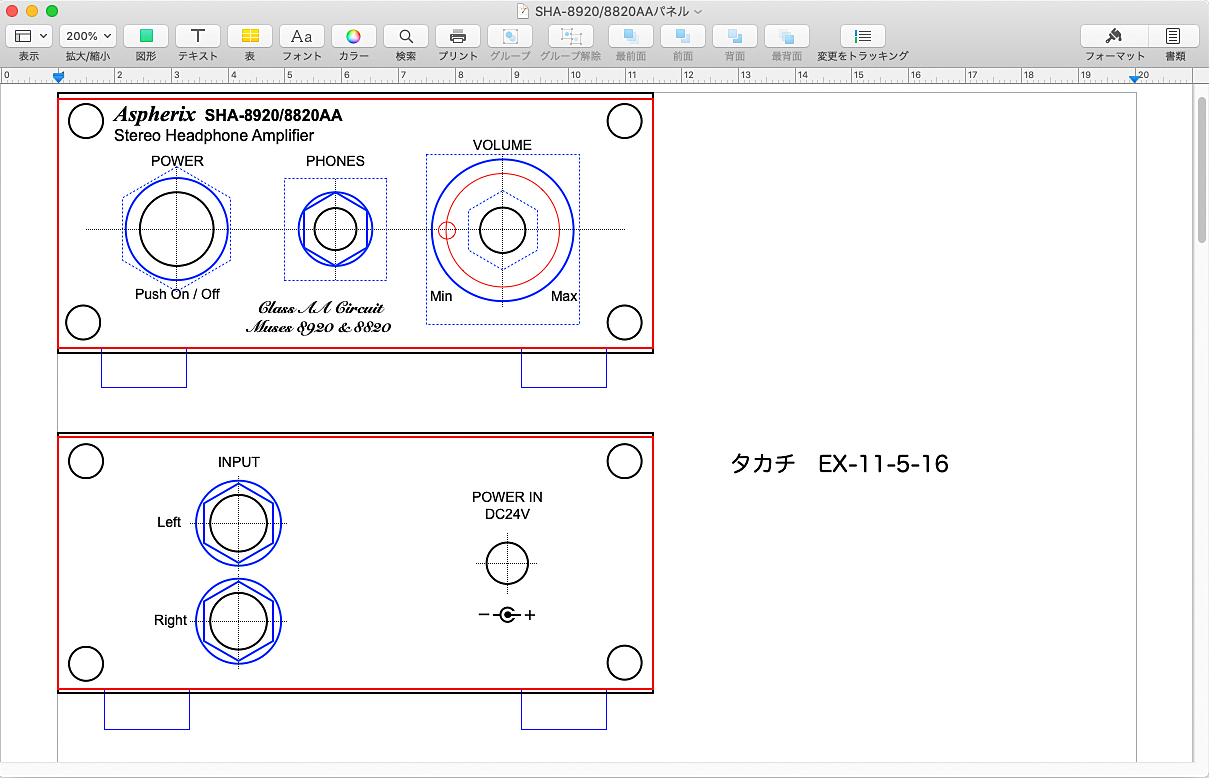Image resolution: width=1209 pixels, height=778 pixels.
Task: Select blue foot rectangle under rear panel right
Action: [564, 711]
